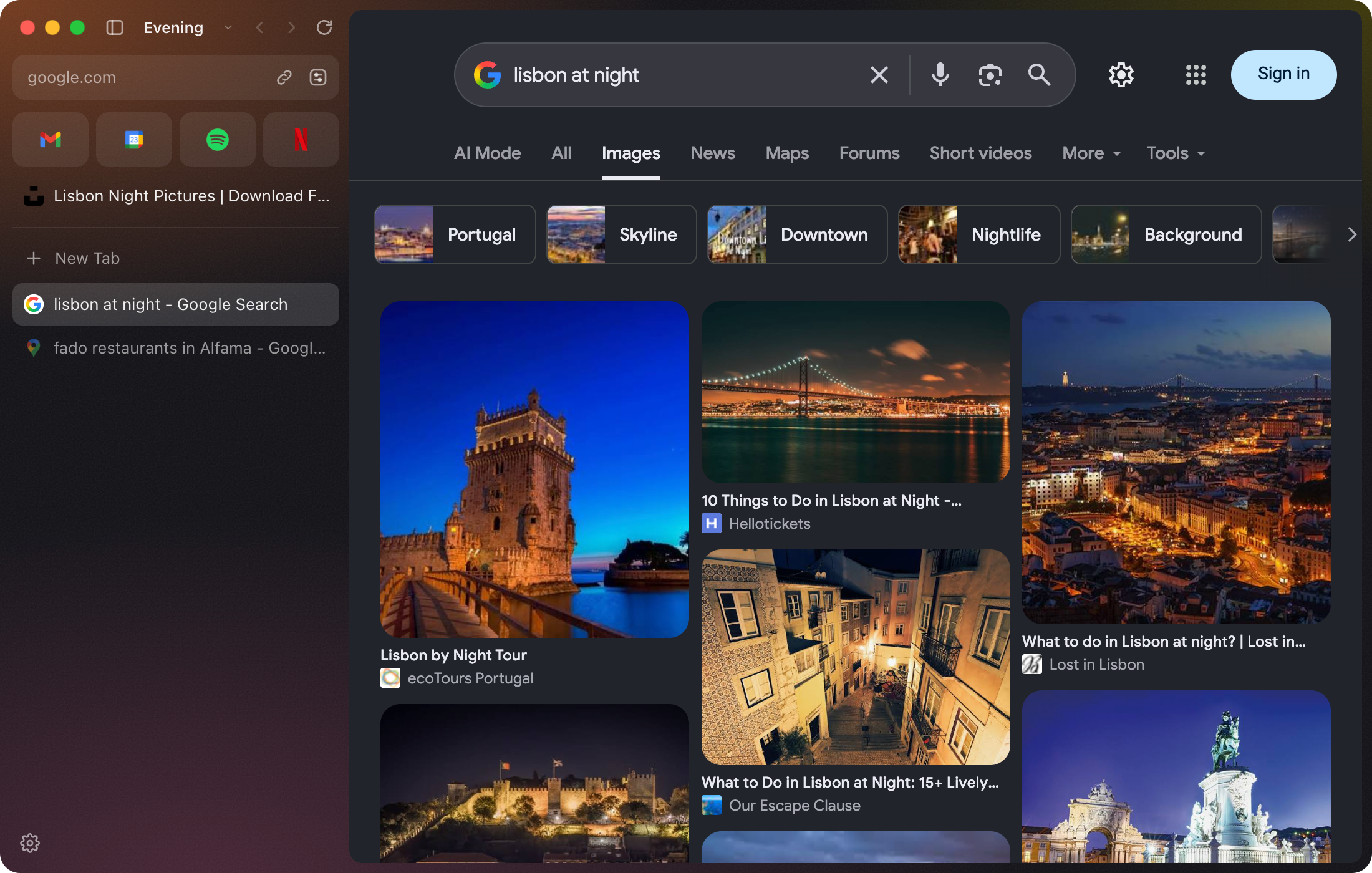Copy link icon in address bar

pyautogui.click(x=284, y=77)
